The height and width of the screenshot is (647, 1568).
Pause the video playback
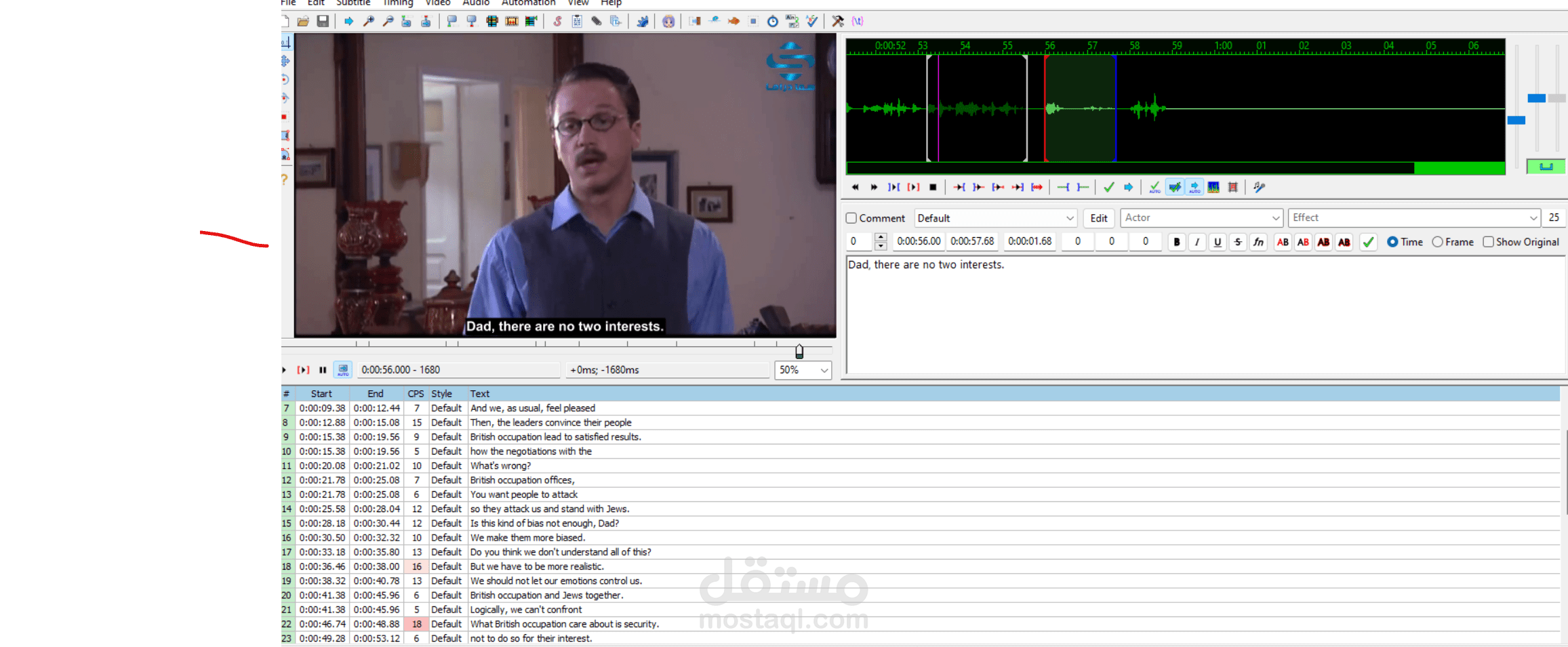point(323,370)
